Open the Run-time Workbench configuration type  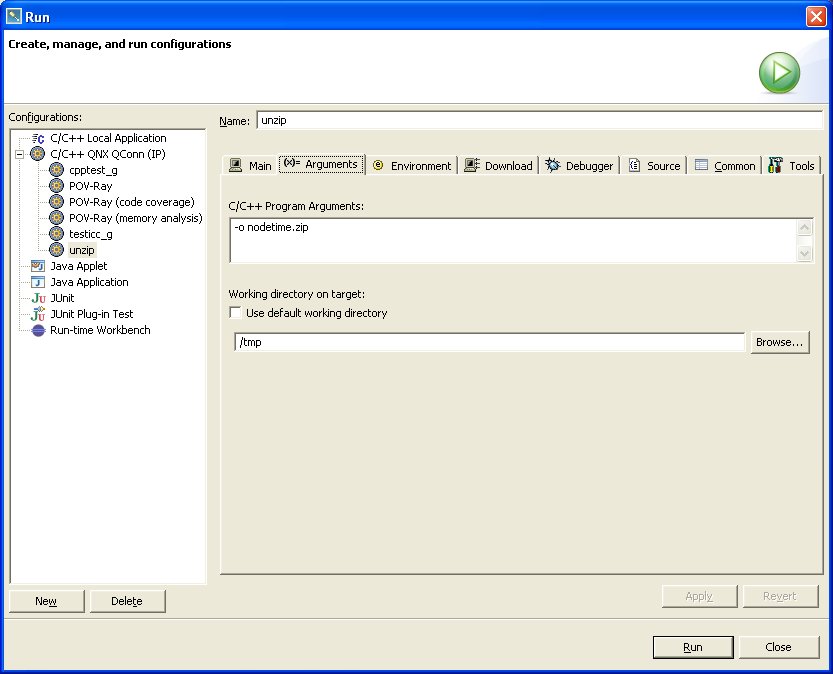coord(100,330)
